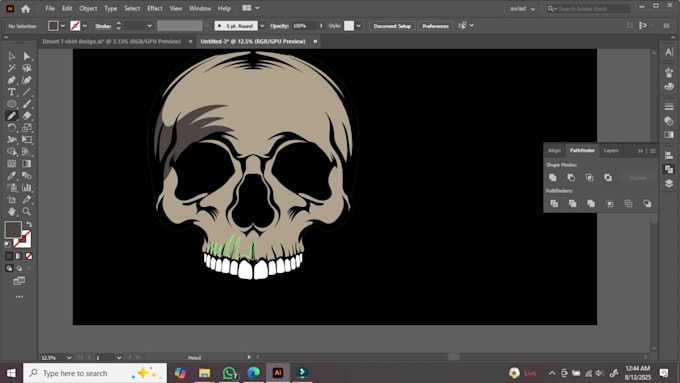Viewport: 680px width, 383px height.
Task: Switch to Layers tab in panel group
Action: coord(611,151)
